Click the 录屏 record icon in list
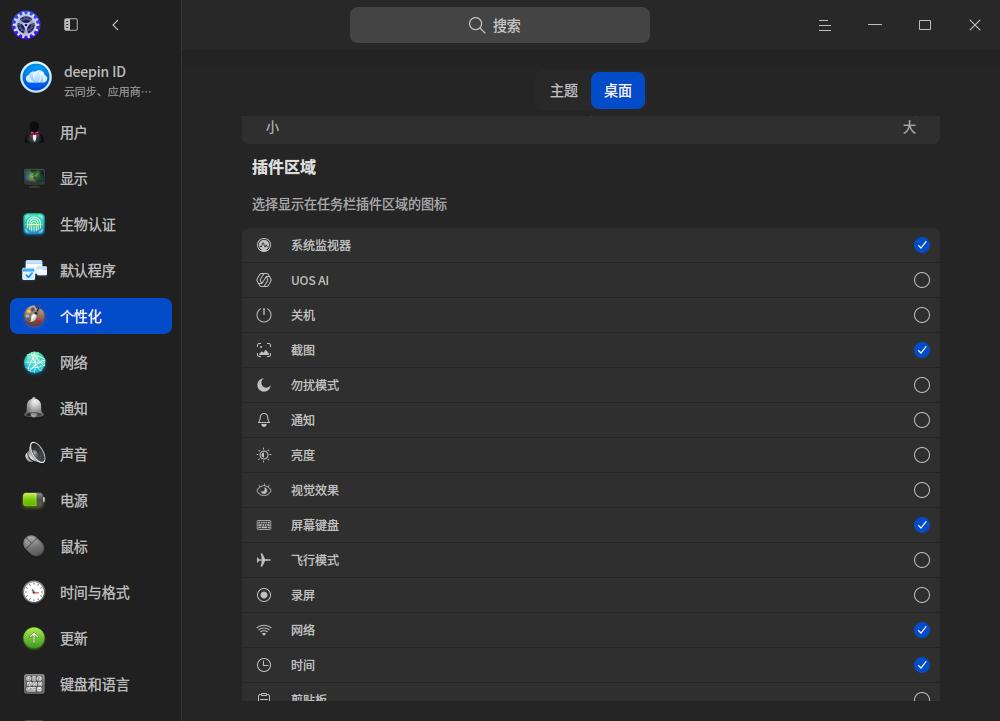The height and width of the screenshot is (721, 1000). click(x=264, y=595)
